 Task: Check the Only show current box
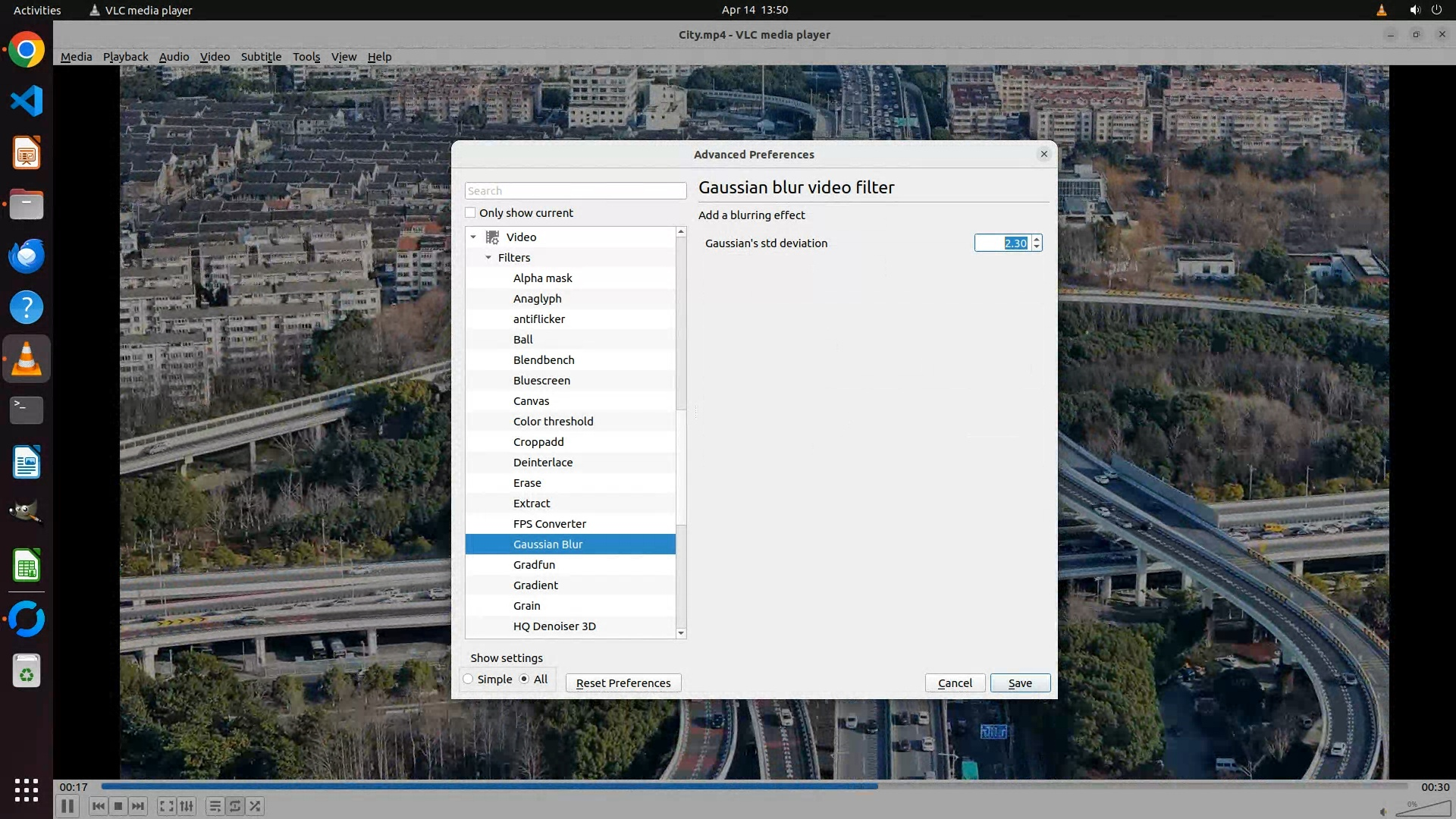(471, 213)
